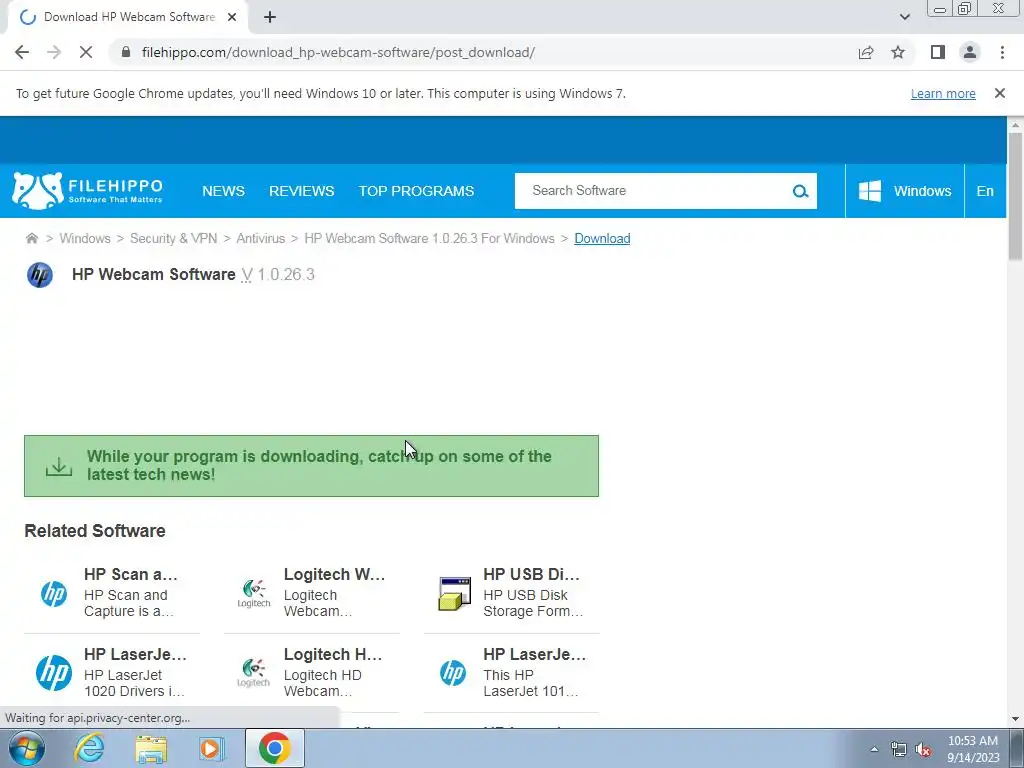Open the Windows Start menu
The height and width of the screenshot is (768, 1024).
click(26, 748)
